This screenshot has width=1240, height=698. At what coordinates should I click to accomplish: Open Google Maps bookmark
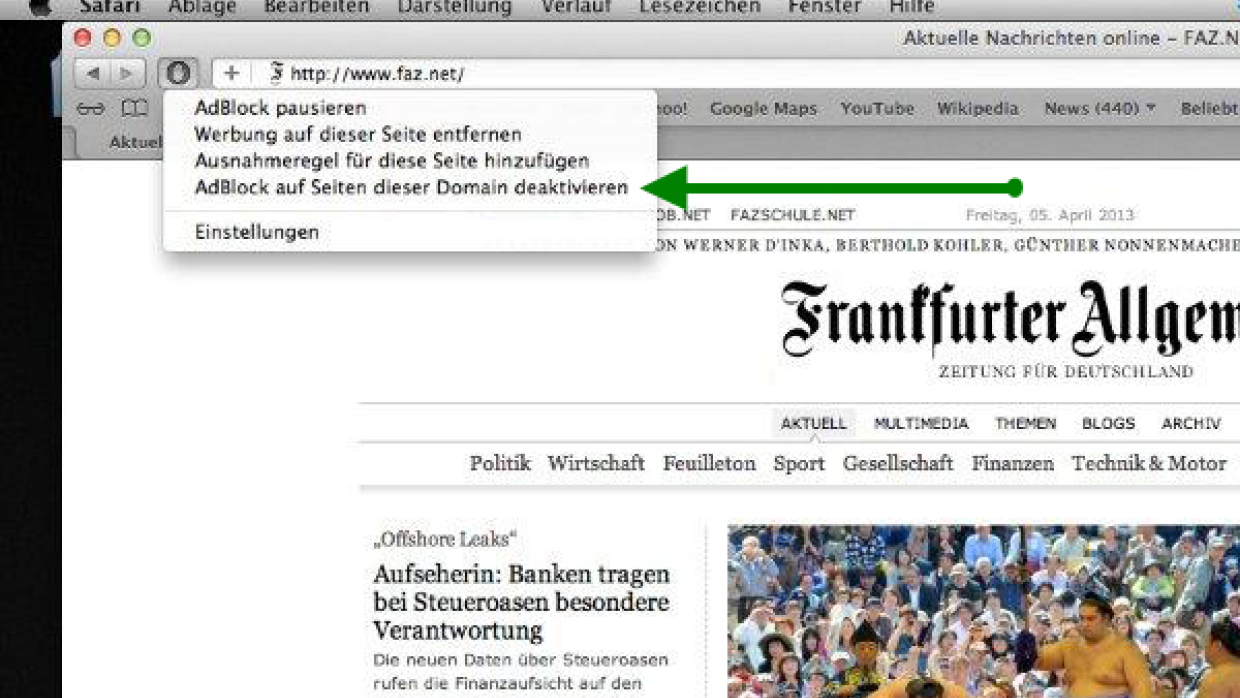763,108
